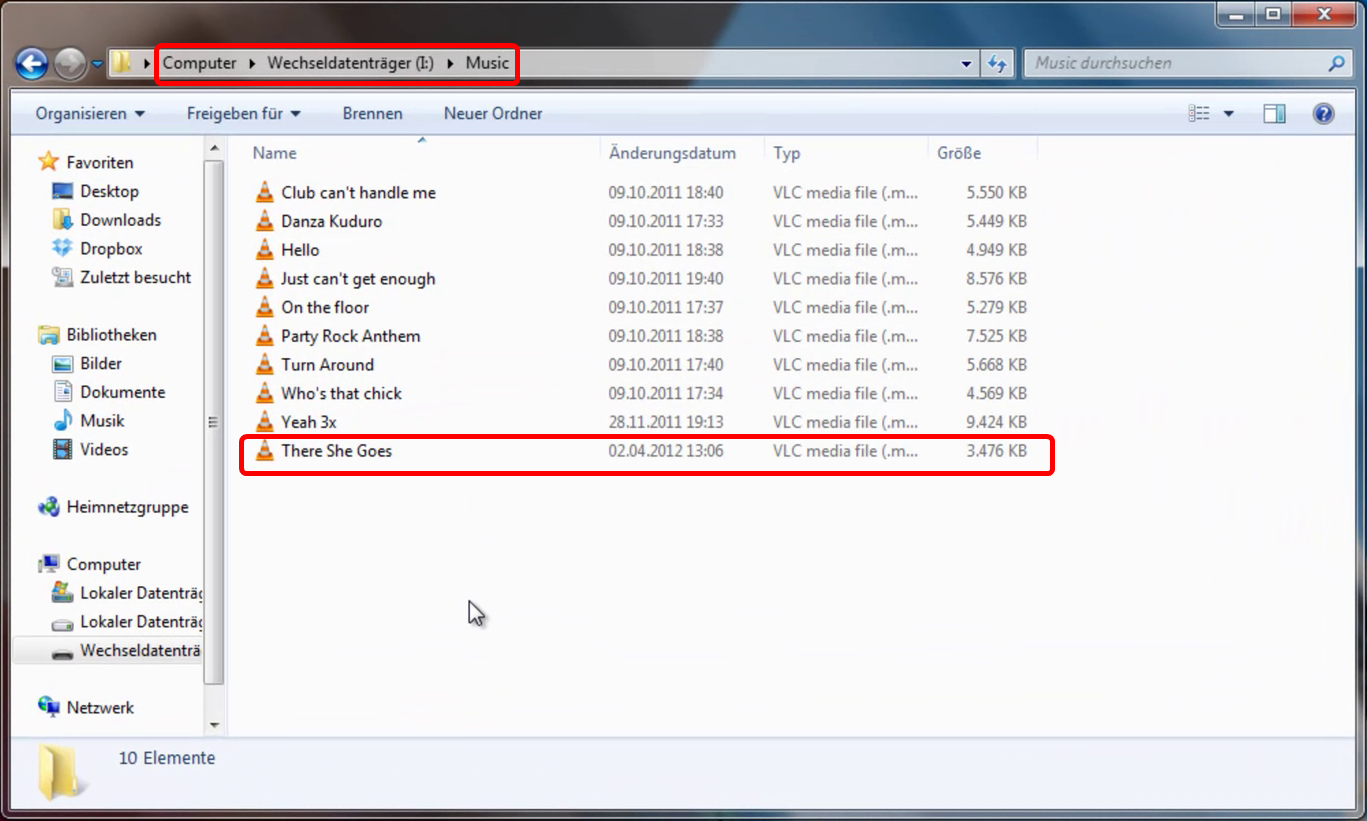Screen dimensions: 1367x821
Task: Sort files by the Größe column
Action: [x=959, y=153]
